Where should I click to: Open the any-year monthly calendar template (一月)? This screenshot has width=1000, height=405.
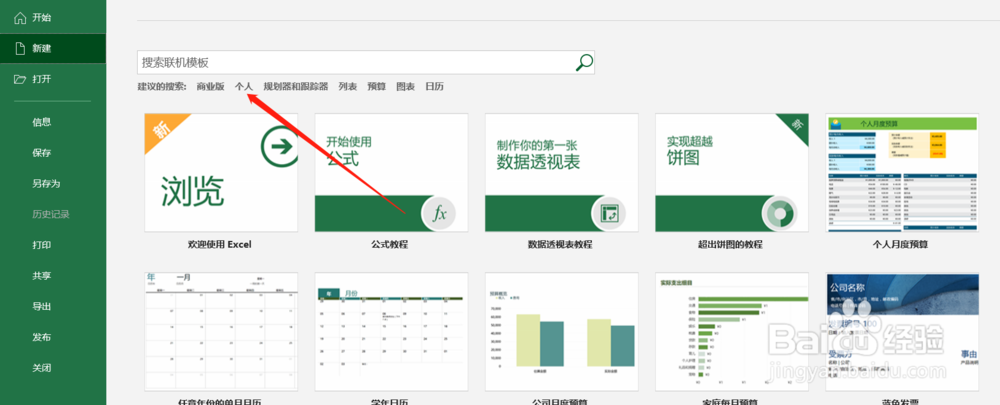pos(221,332)
